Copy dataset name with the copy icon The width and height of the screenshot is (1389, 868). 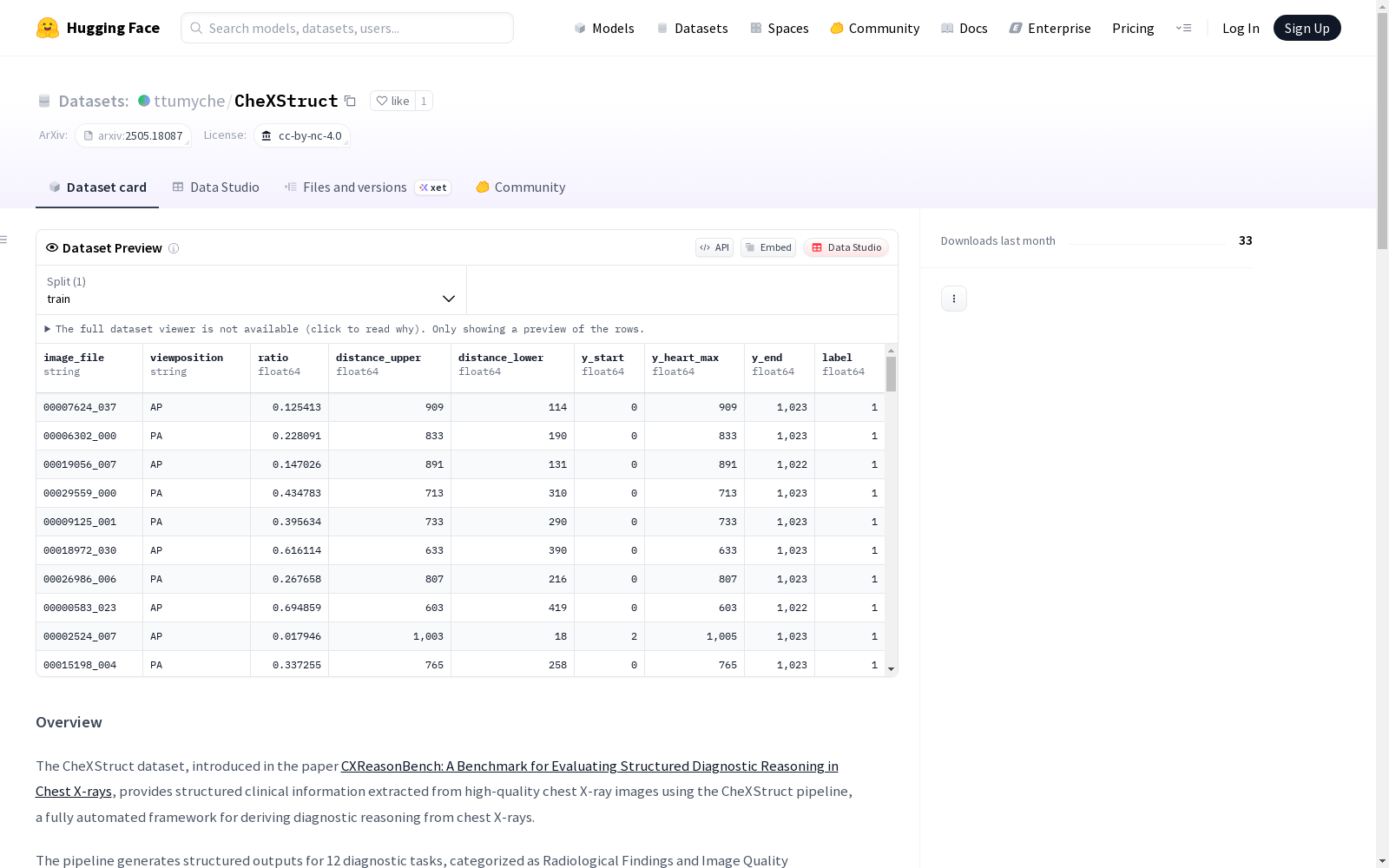click(x=350, y=101)
